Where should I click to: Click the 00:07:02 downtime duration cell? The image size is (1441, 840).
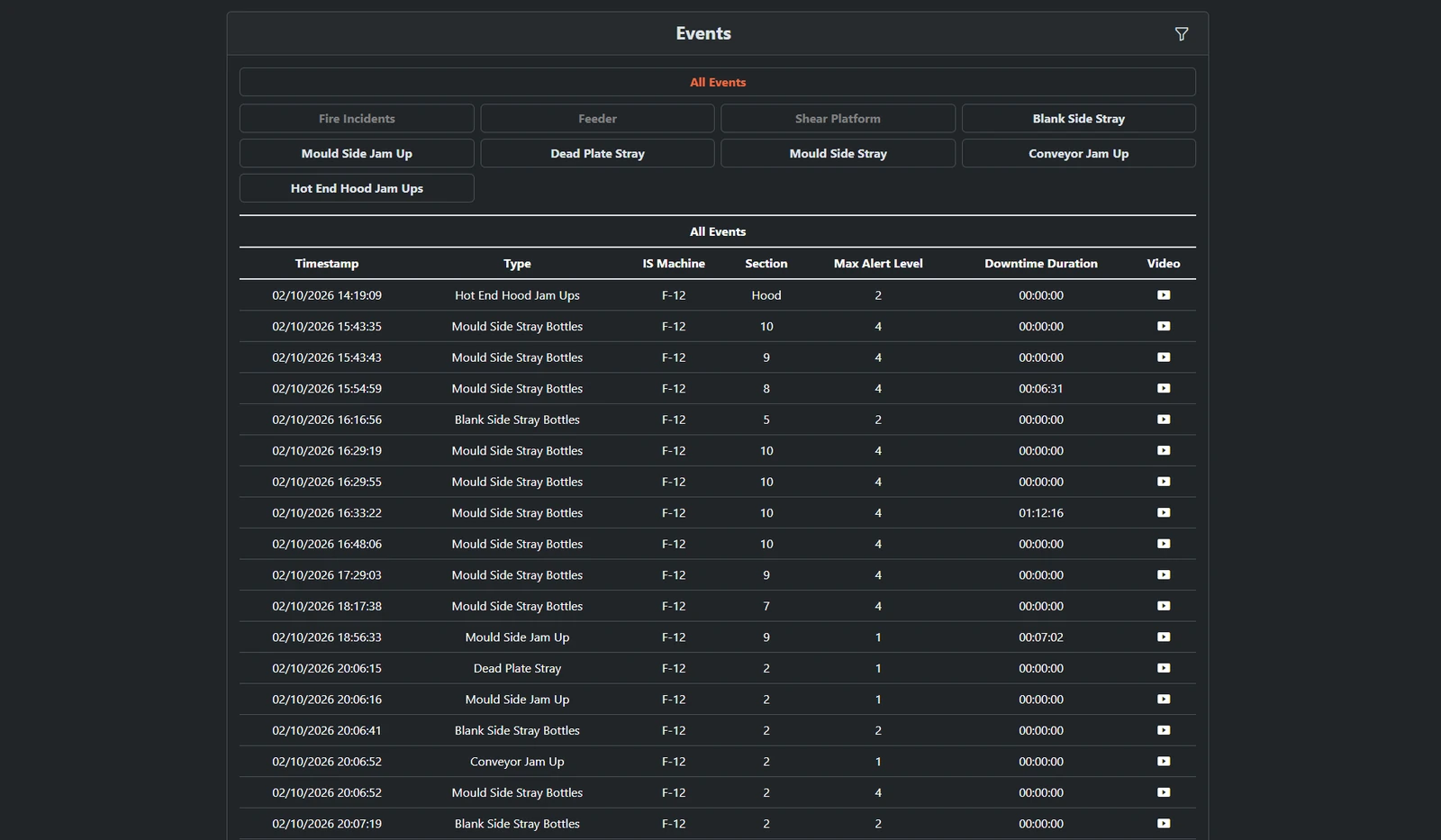[x=1041, y=637]
